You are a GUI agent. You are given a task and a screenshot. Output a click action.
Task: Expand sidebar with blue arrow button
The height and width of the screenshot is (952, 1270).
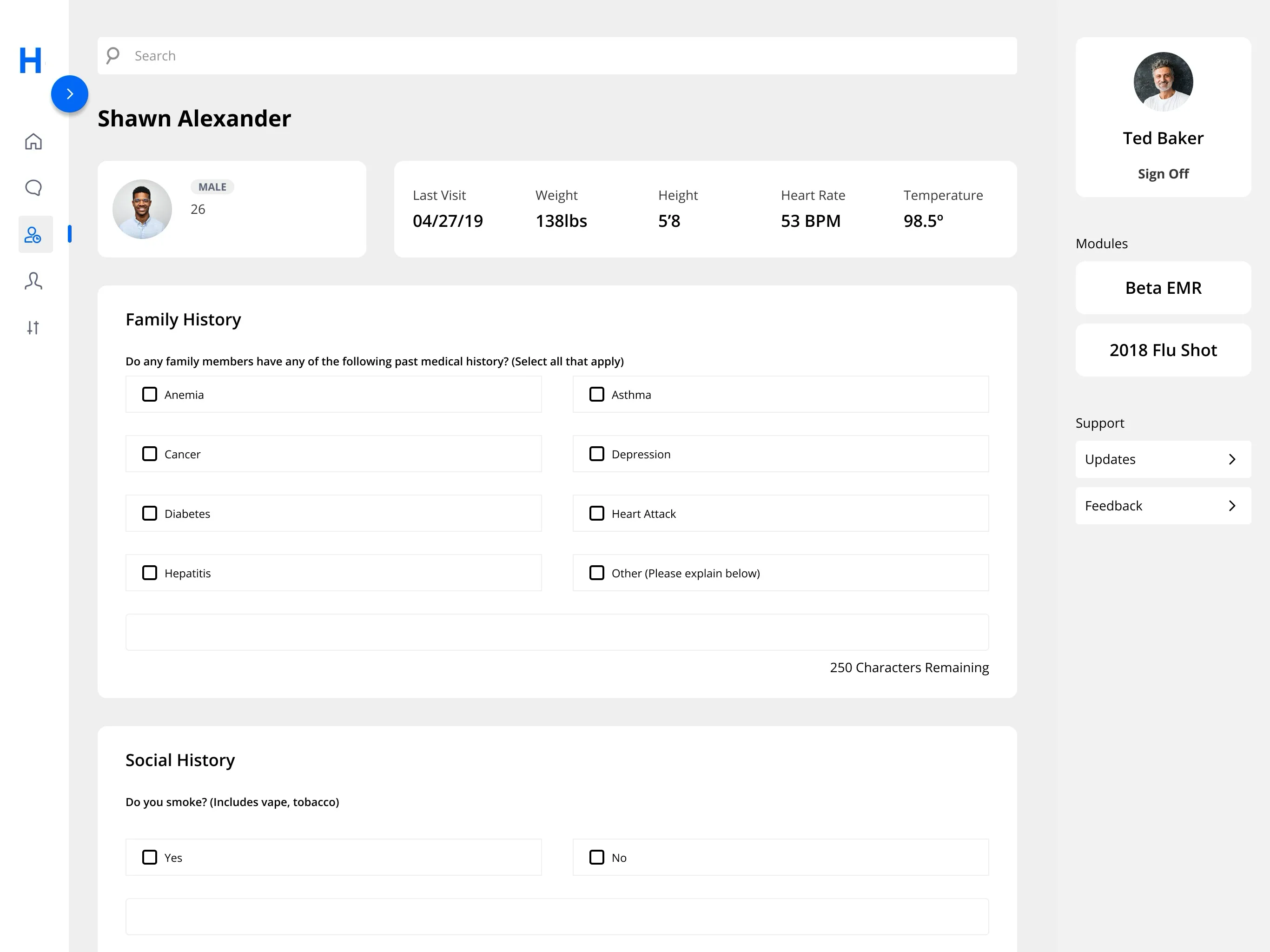pos(69,93)
